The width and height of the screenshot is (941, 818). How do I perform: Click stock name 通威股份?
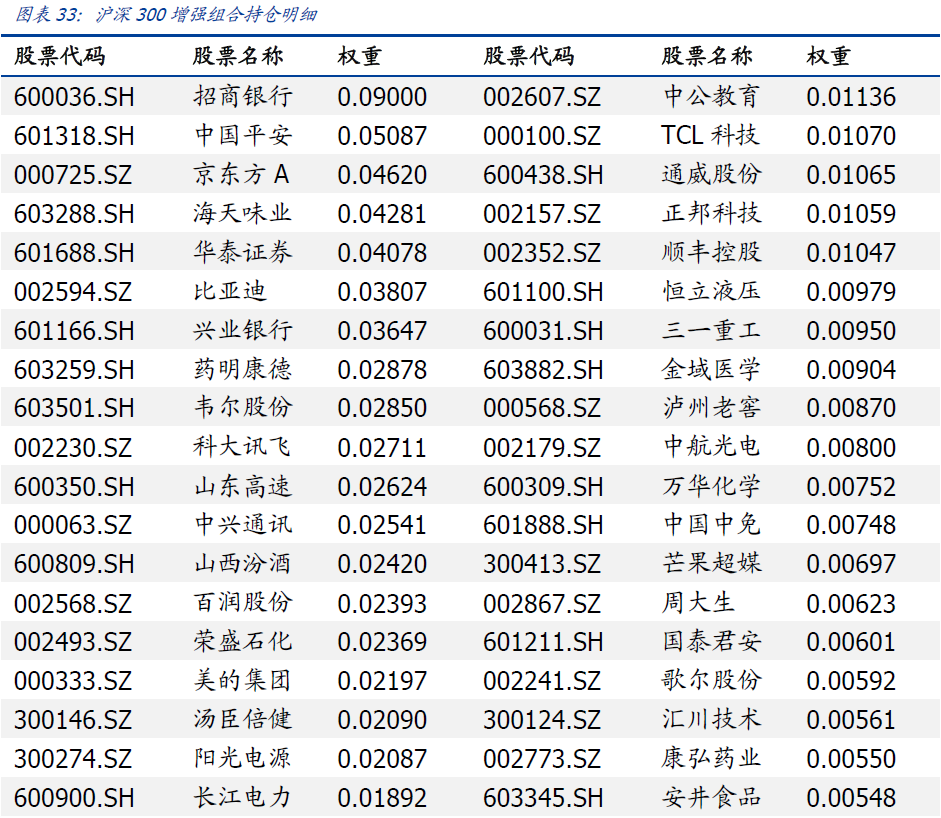[712, 174]
